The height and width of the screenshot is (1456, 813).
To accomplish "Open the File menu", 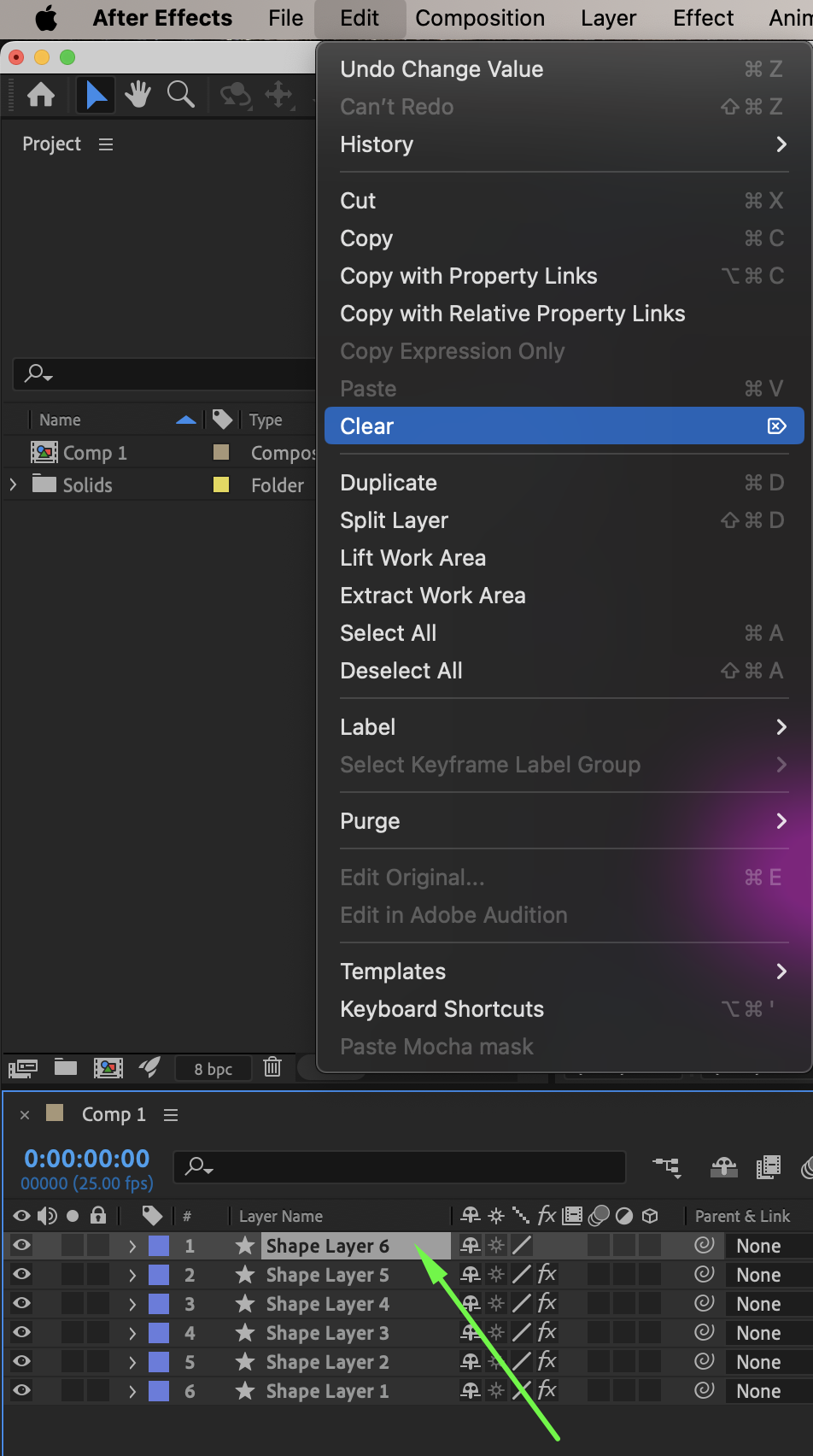I will click(285, 18).
